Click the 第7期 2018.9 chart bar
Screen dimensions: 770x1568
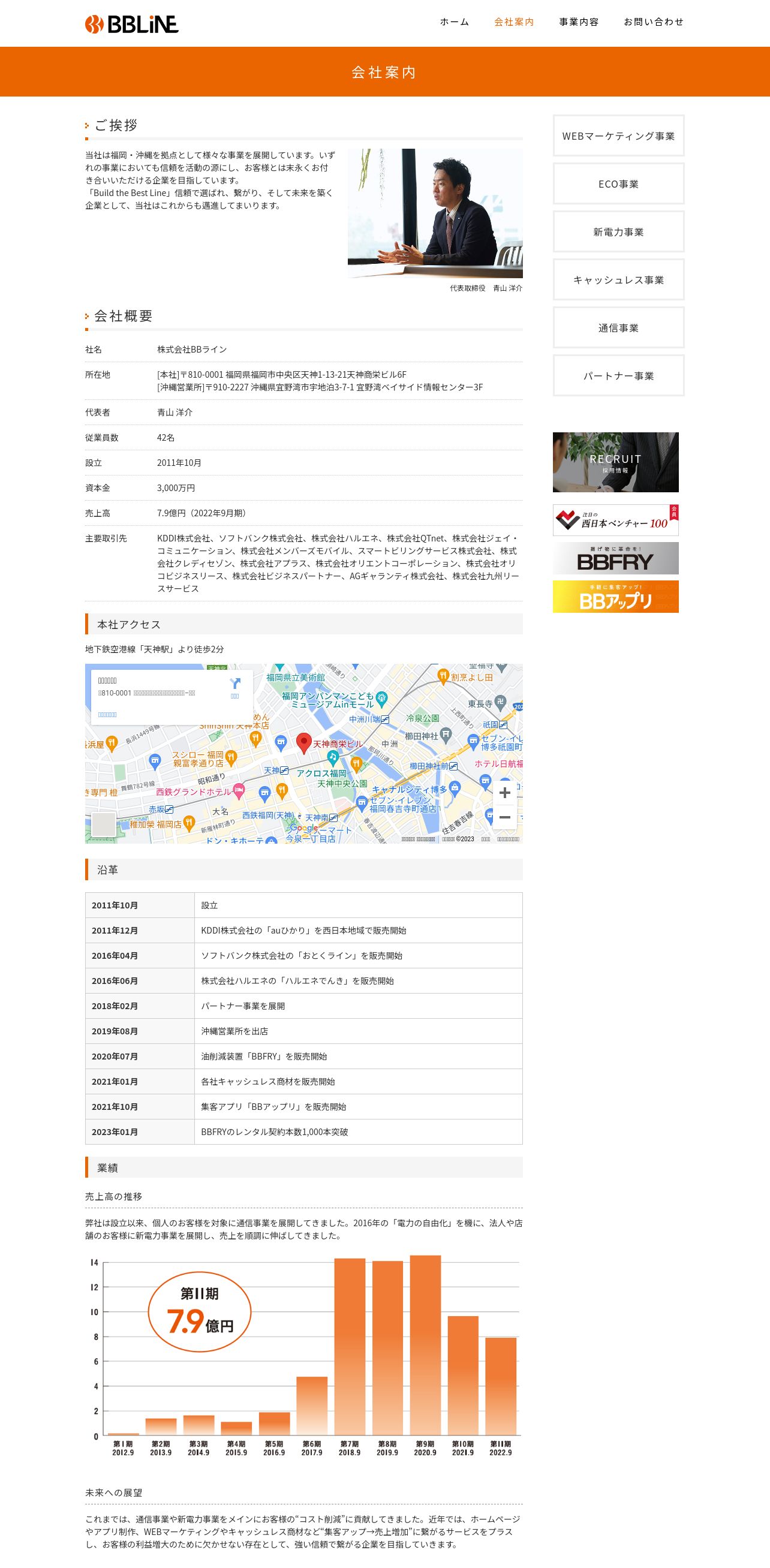click(x=350, y=1346)
